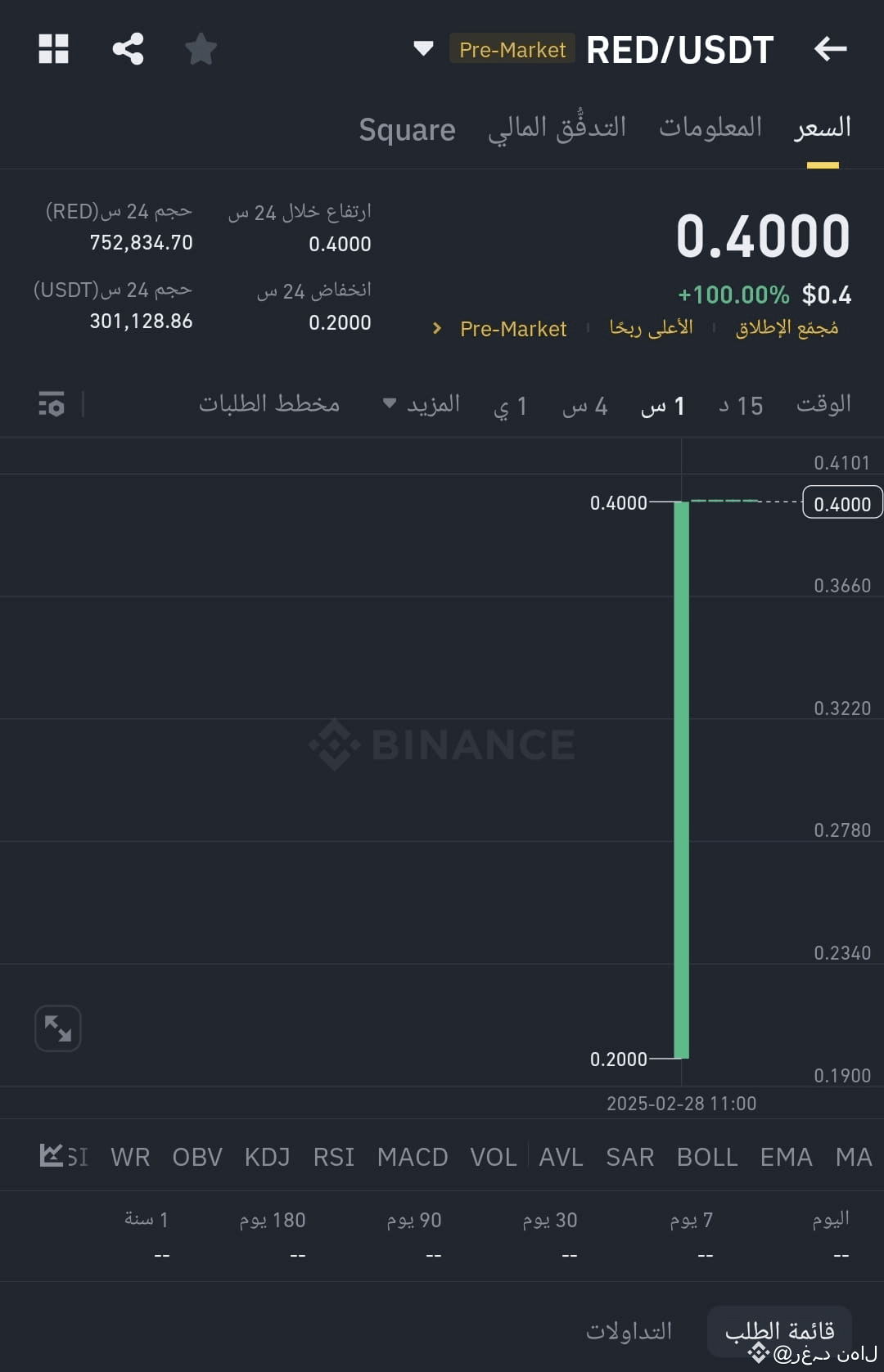
Task: Expand chart to fullscreen
Action: 58,1028
